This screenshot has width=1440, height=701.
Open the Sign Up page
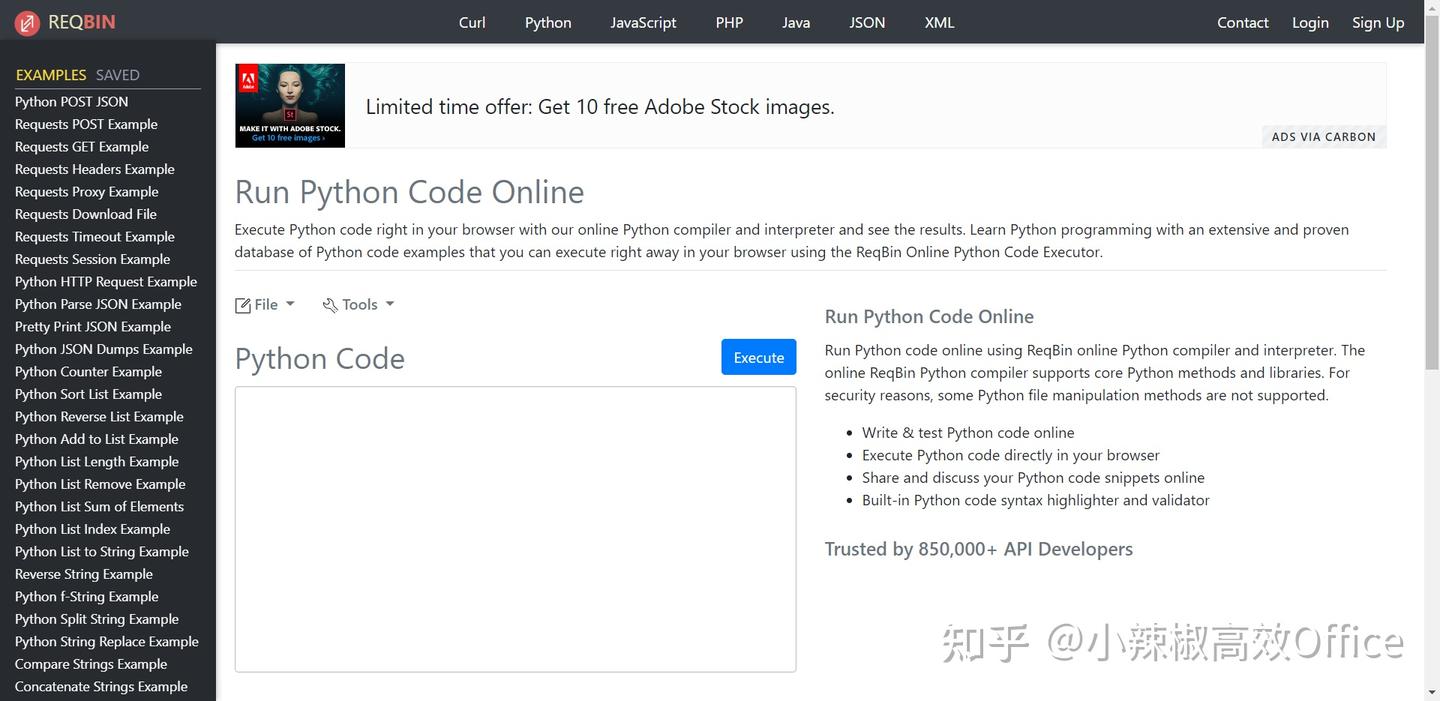1377,21
